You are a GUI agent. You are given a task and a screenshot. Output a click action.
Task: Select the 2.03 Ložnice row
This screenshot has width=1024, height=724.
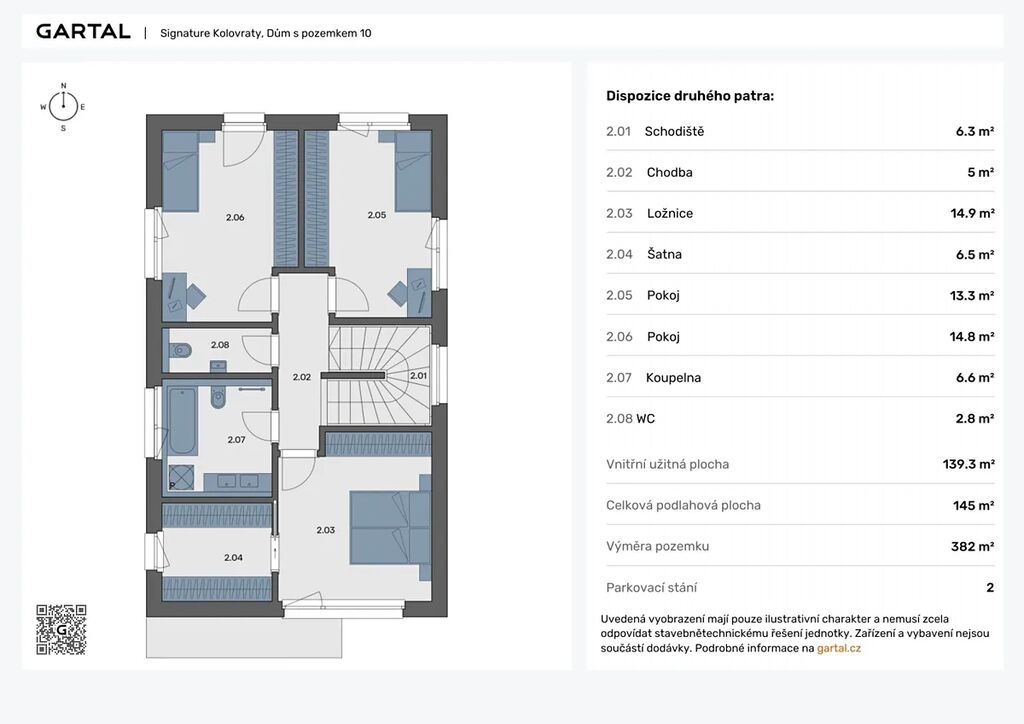[799, 213]
